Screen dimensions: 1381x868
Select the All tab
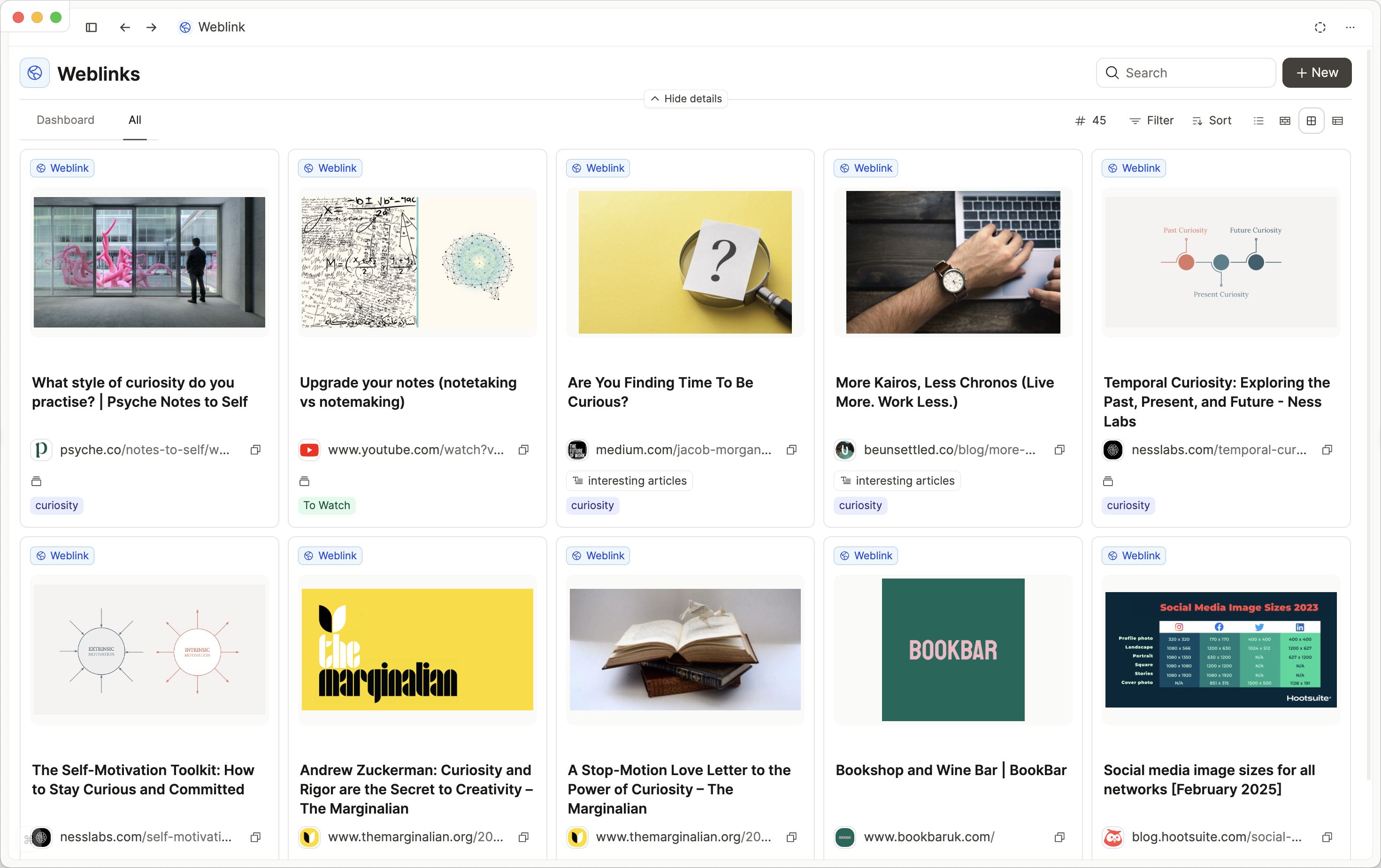click(x=135, y=120)
